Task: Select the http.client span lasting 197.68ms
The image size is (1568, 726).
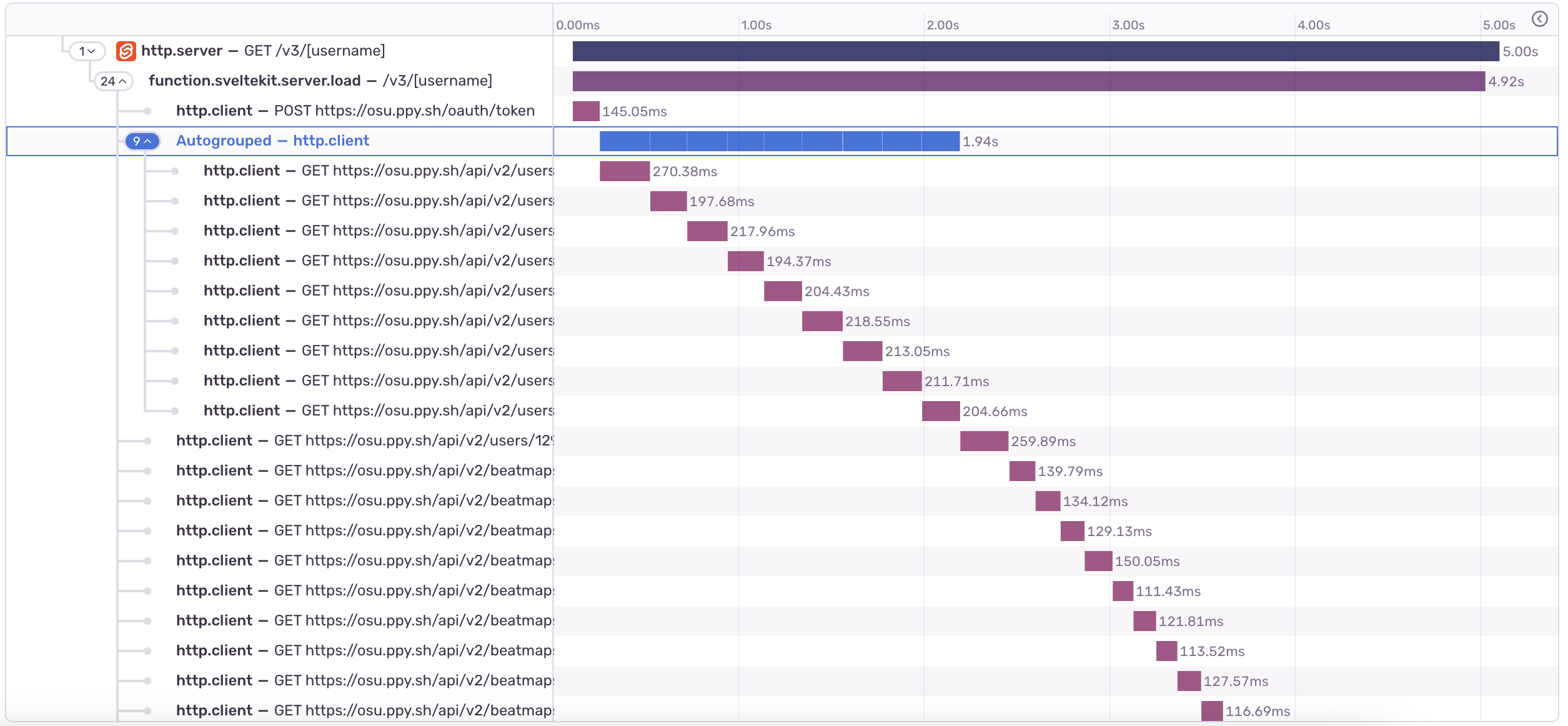Action: 668,201
